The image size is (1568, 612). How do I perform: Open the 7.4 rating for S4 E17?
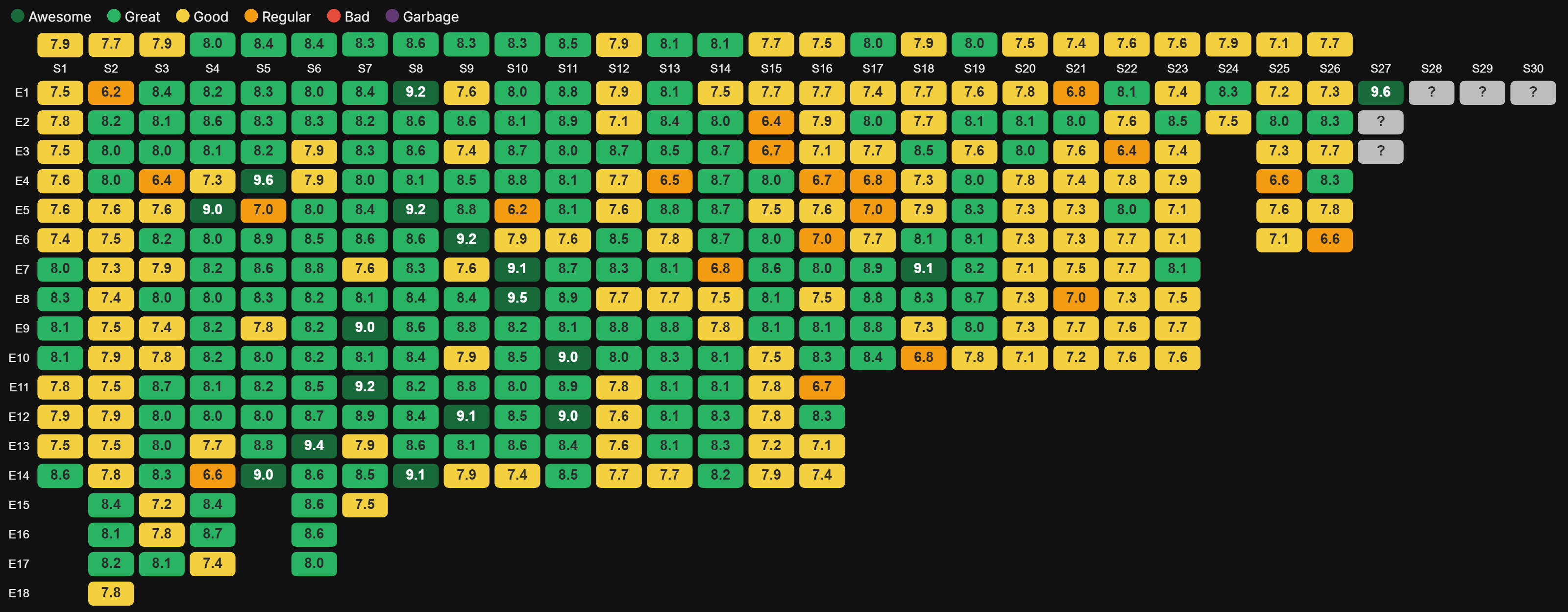pos(213,564)
